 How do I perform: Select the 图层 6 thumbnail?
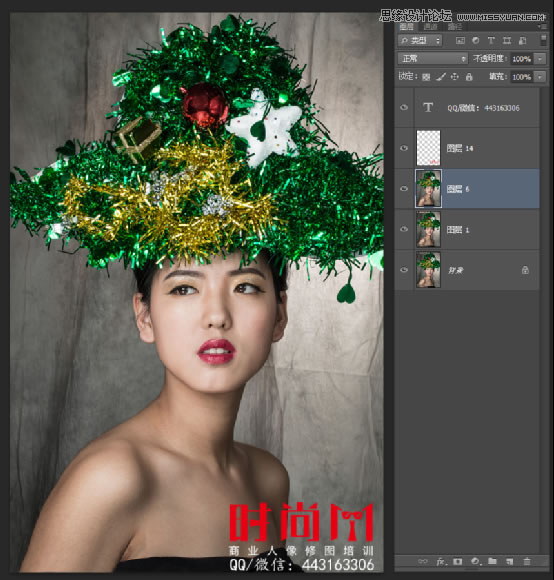pos(428,188)
